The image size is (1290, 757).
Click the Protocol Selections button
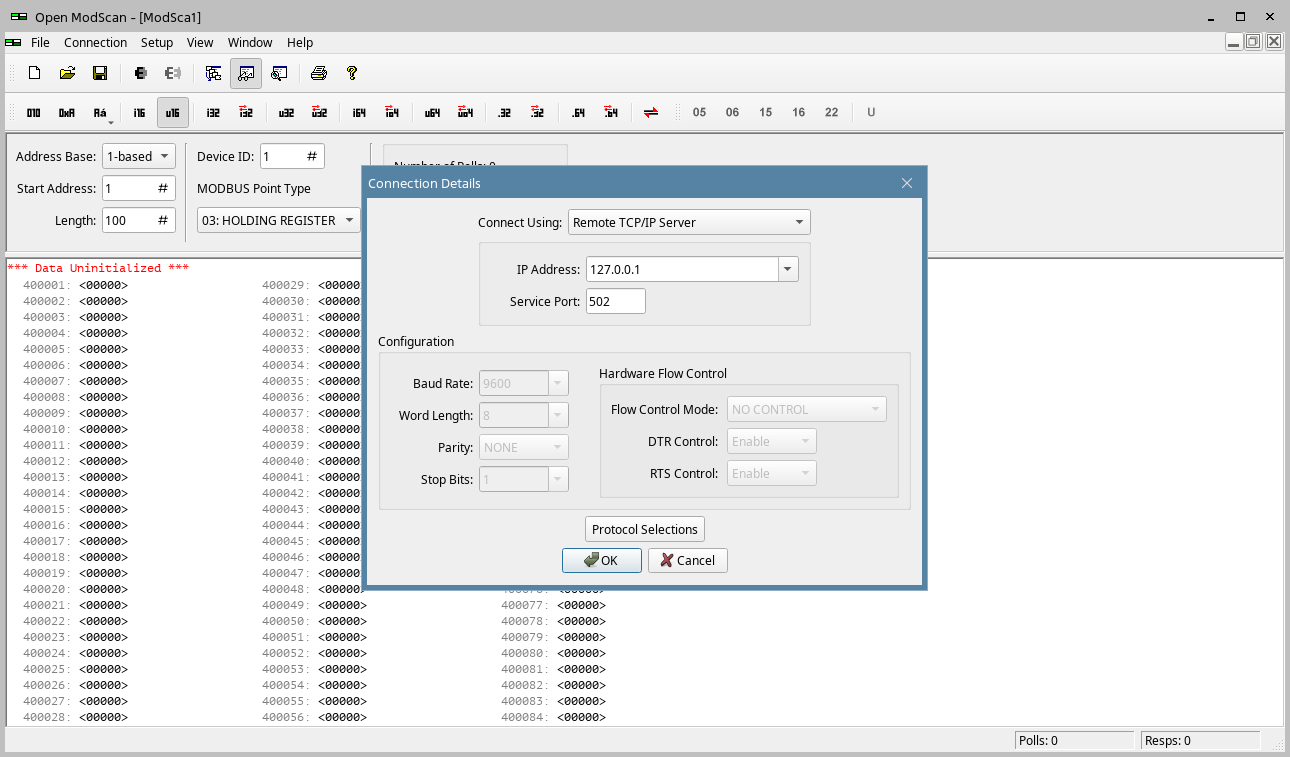[x=645, y=530]
